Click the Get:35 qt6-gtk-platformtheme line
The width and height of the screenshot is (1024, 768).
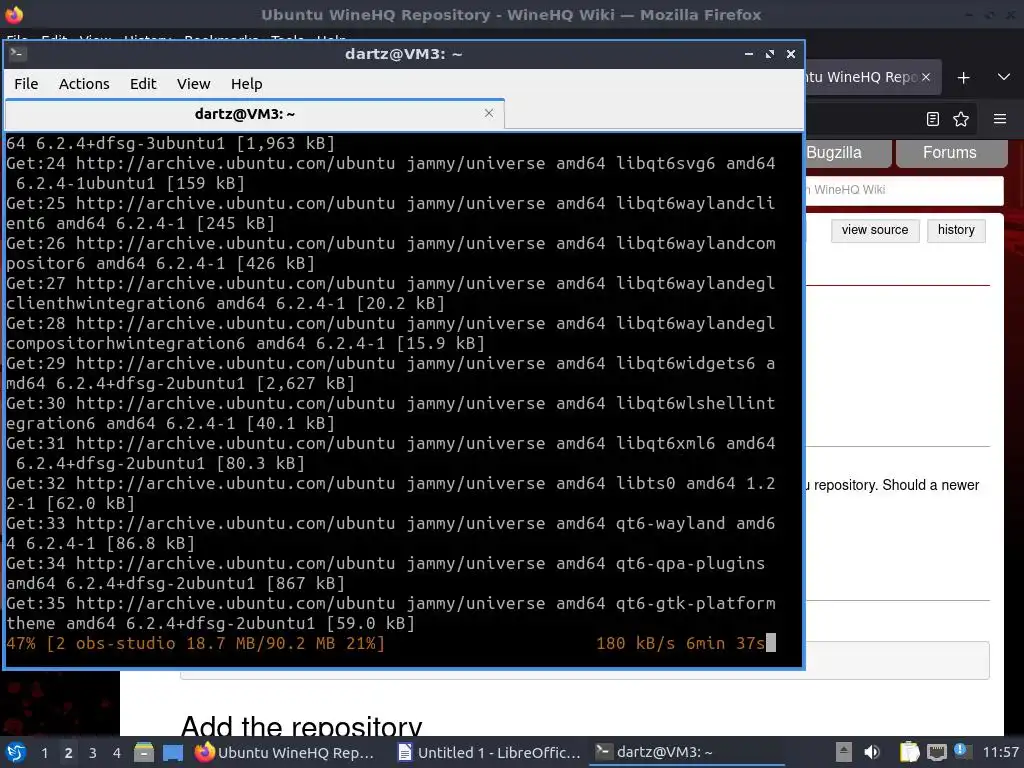coord(391,613)
